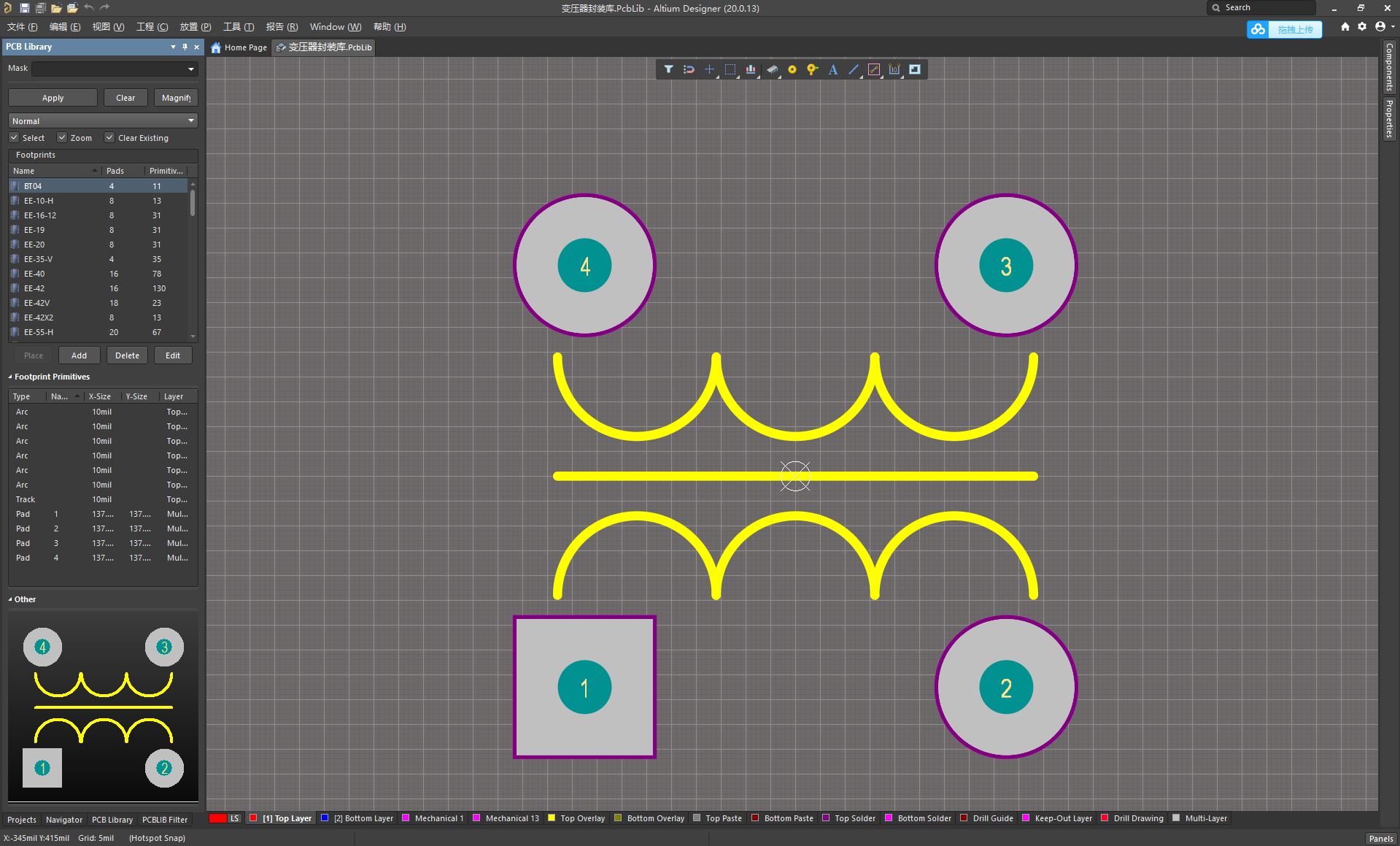Click the open document folder icon

(56, 8)
